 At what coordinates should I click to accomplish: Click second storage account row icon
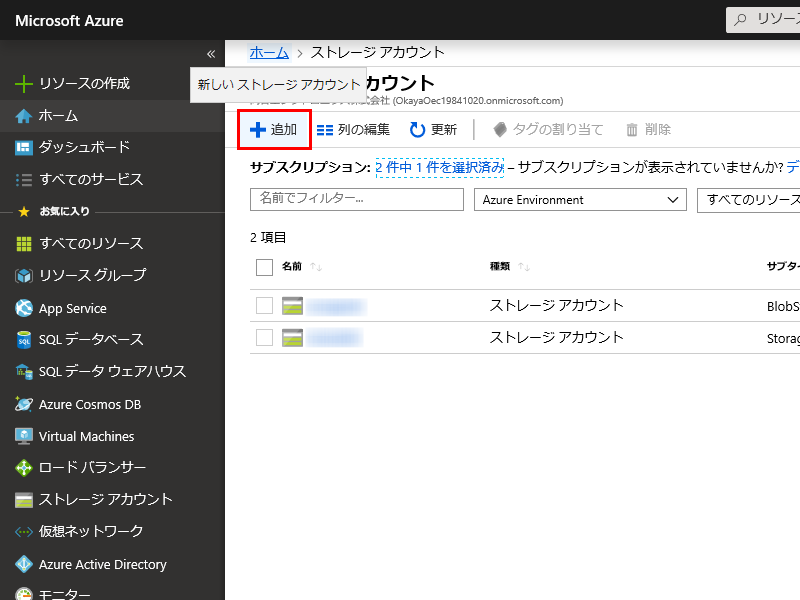click(x=292, y=338)
